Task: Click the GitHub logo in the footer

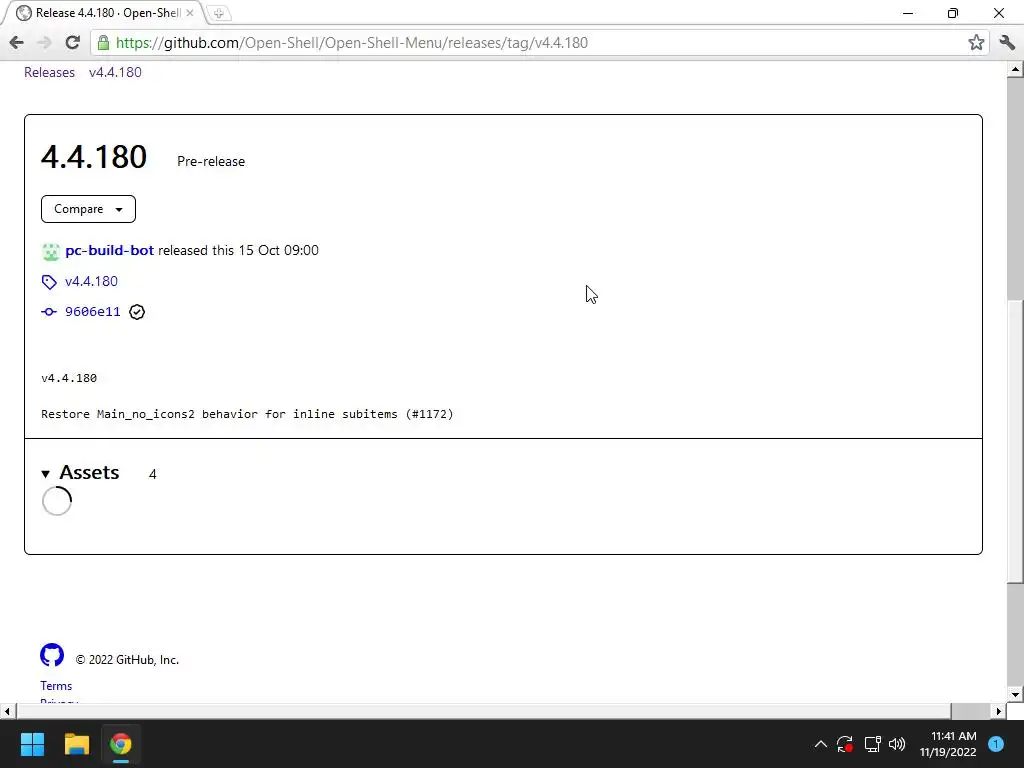Action: pos(52,655)
